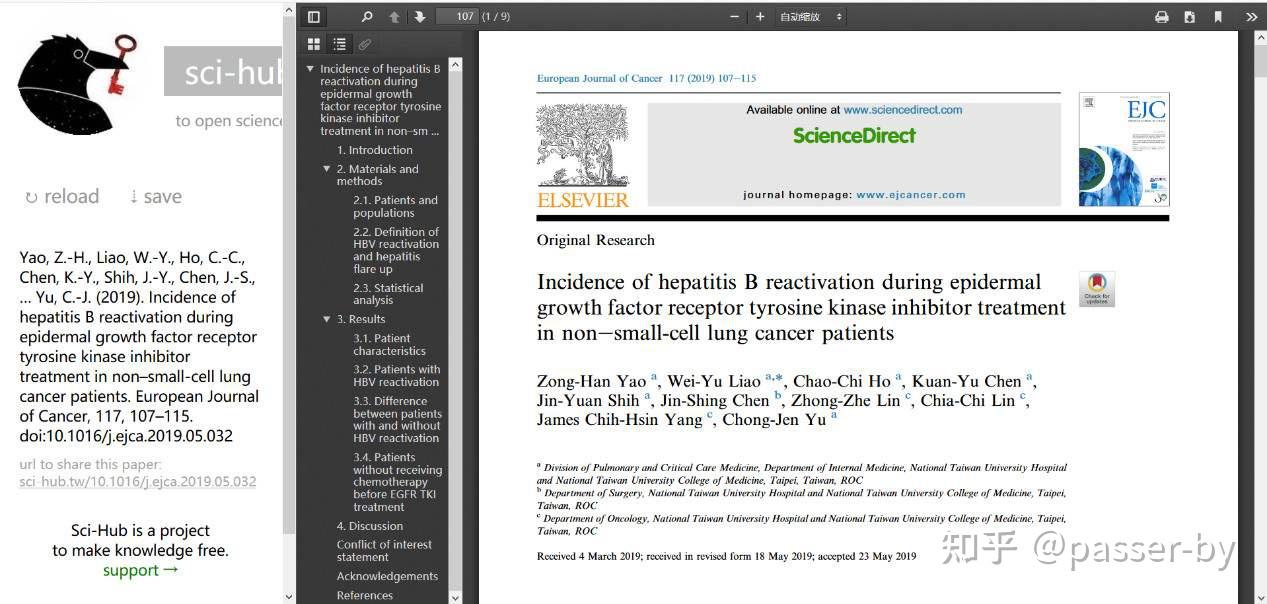
Task: Click the Sci-Hub raven logo
Action: (x=77, y=83)
